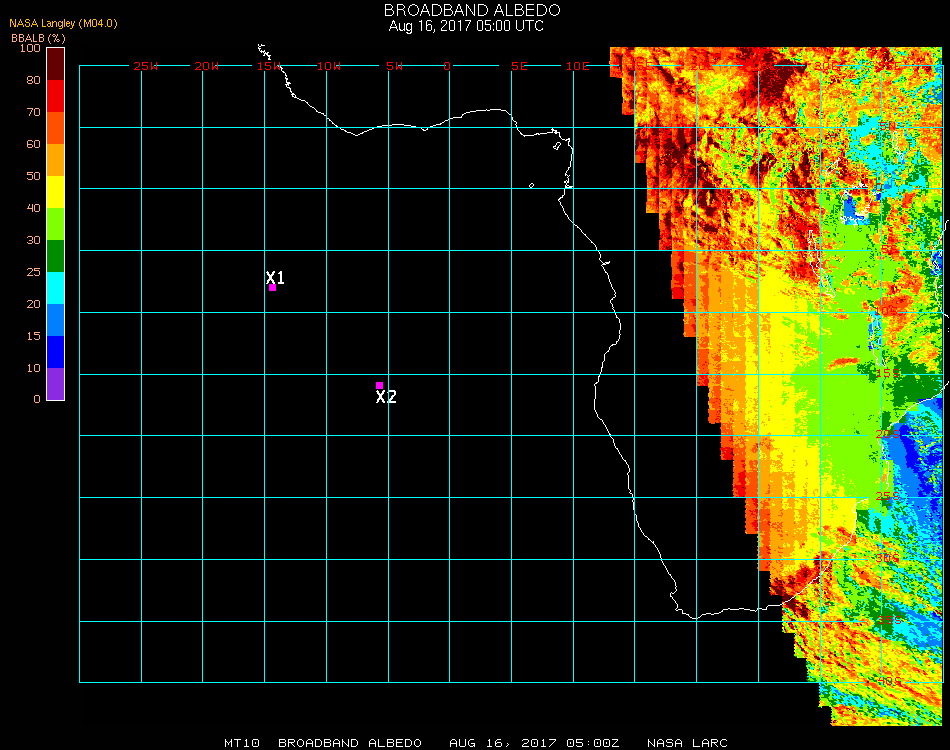The image size is (950, 750).
Task: Pick the orange 50-60 colorbar swatch
Action: (56, 160)
